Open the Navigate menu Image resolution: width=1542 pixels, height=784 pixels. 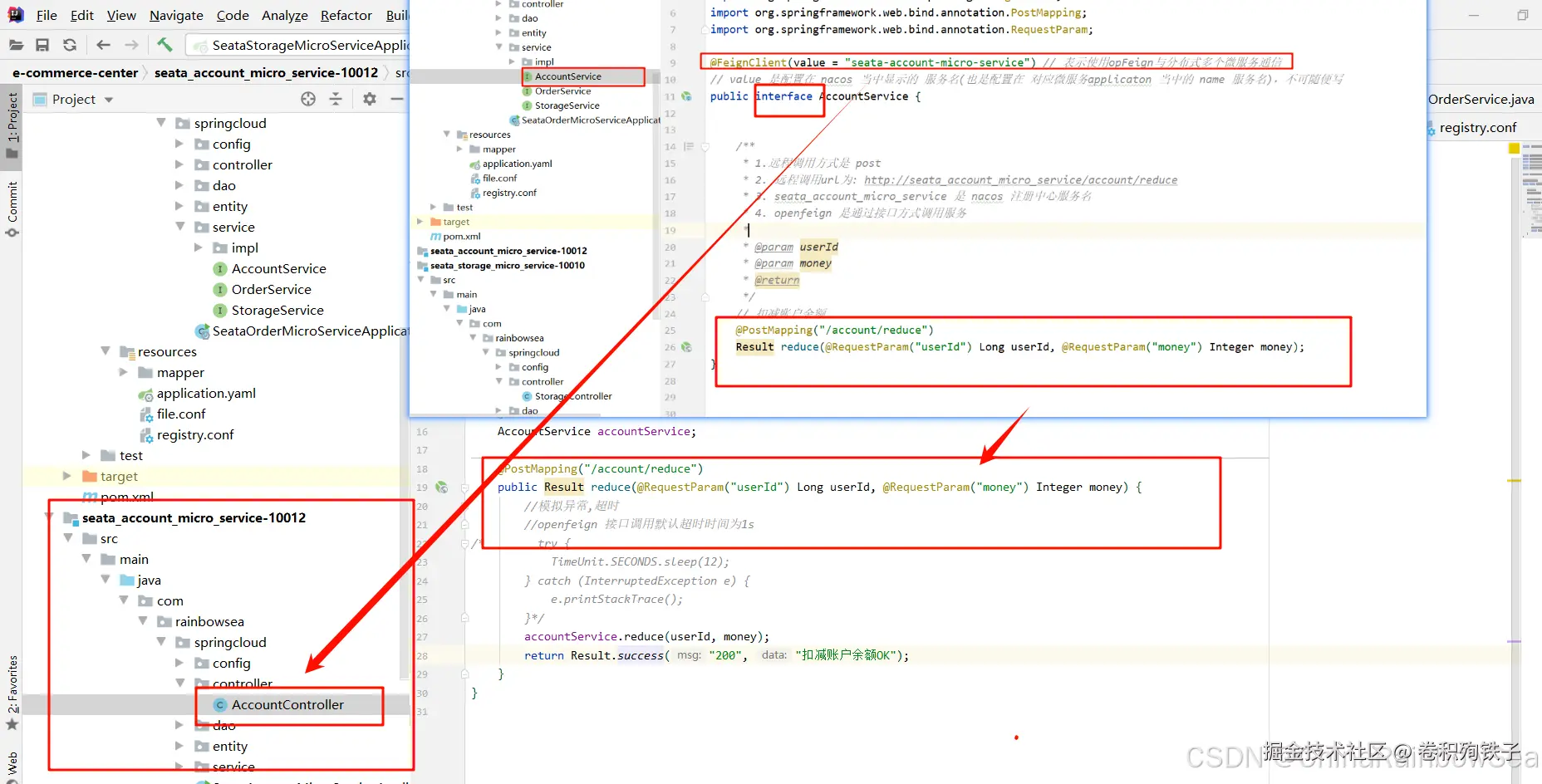(176, 15)
